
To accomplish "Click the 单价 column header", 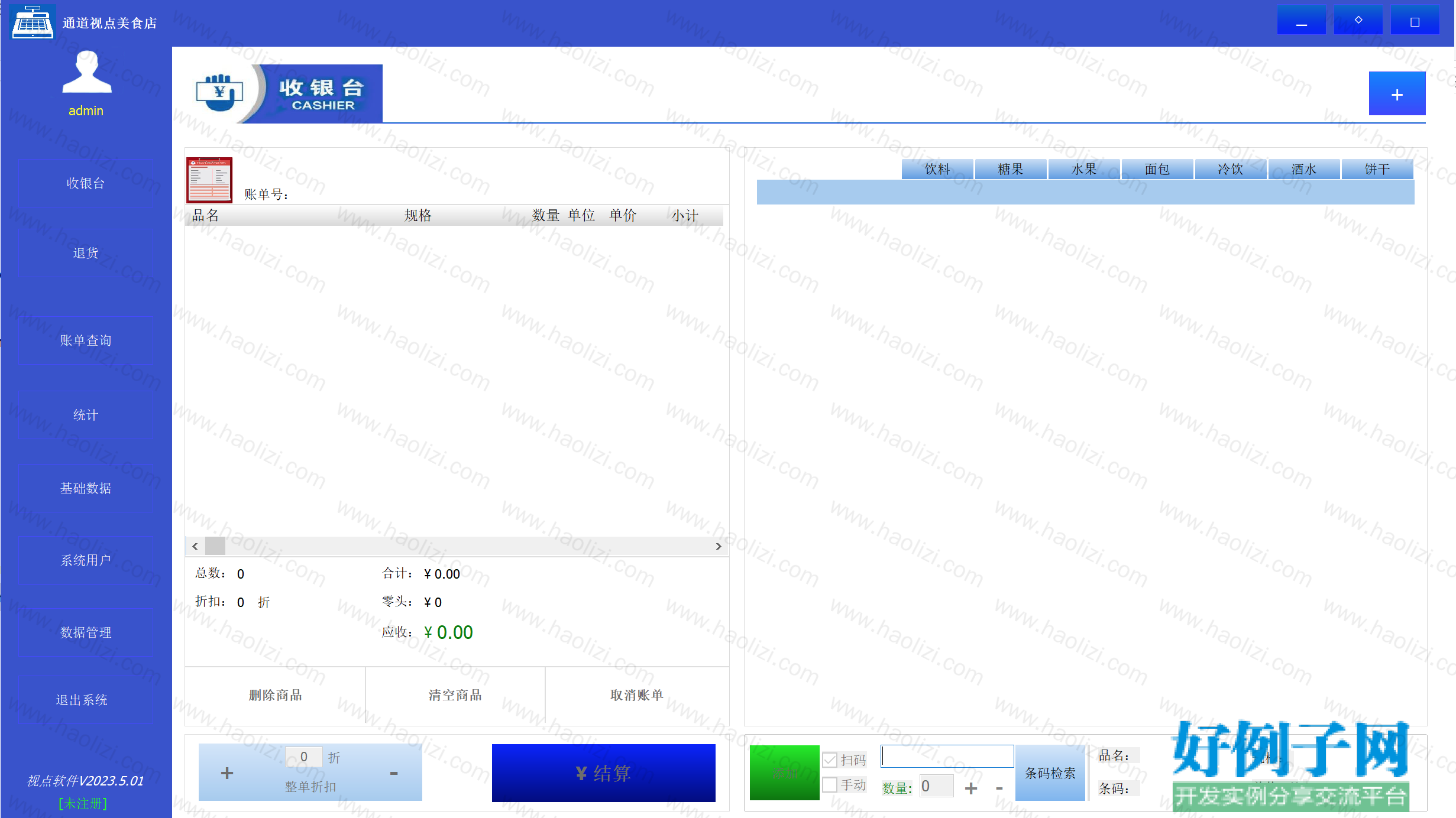I will [623, 215].
